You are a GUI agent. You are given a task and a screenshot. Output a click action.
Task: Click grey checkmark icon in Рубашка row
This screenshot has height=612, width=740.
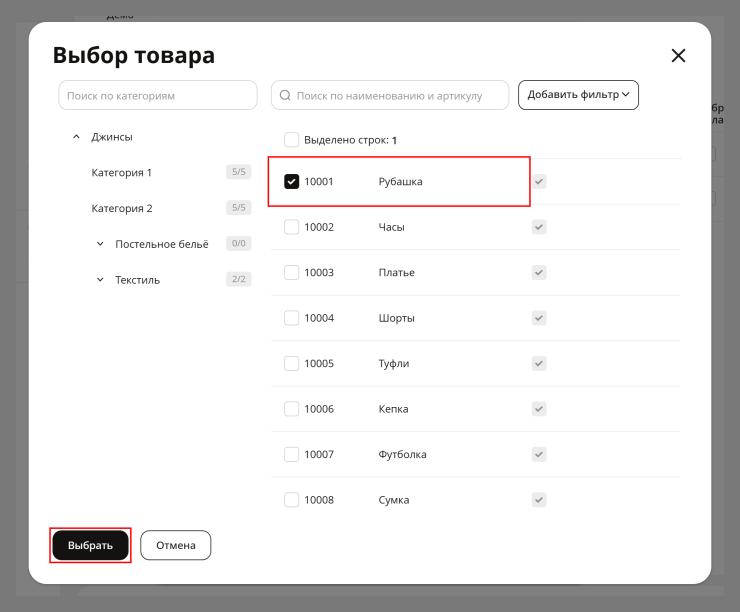click(x=539, y=182)
